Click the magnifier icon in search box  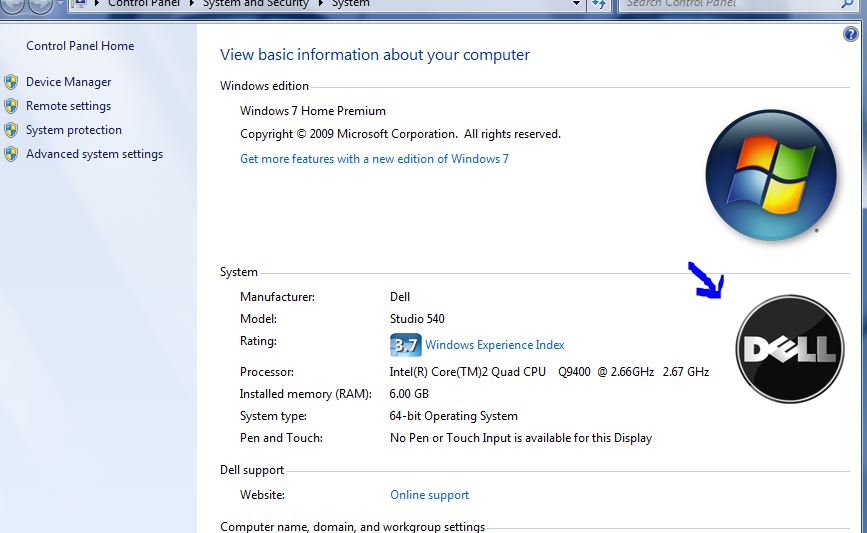[x=847, y=4]
